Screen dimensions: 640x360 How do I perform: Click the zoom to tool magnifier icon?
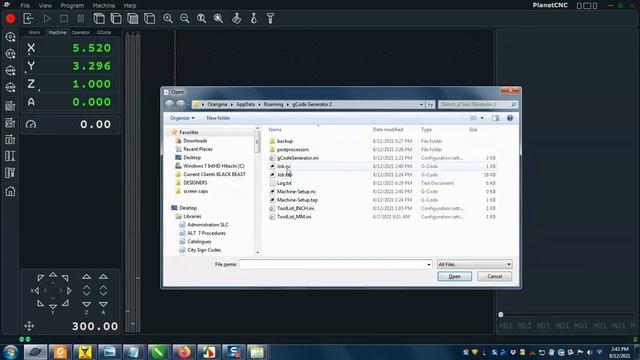(202, 18)
